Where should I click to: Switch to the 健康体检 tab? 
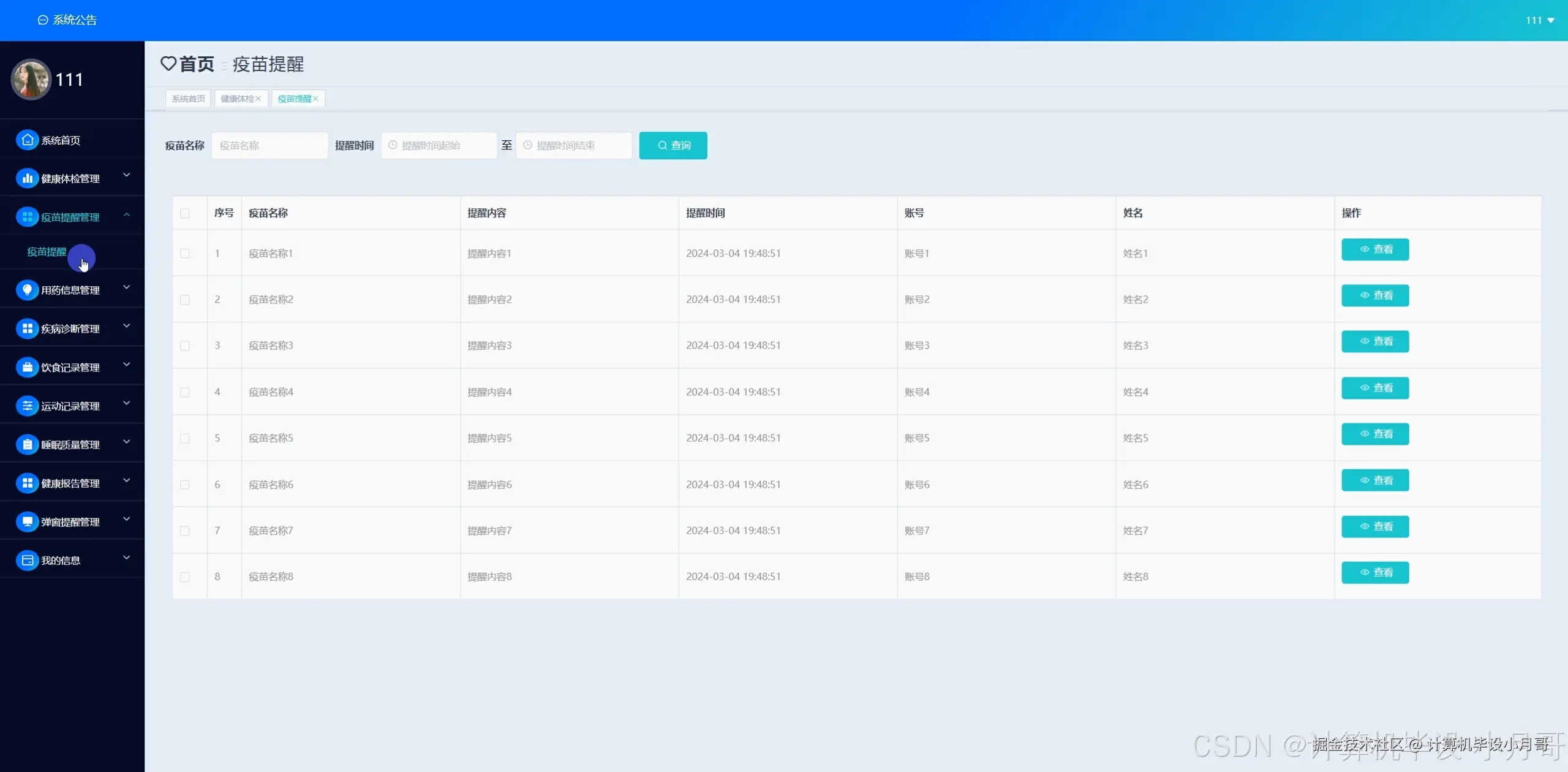pos(237,99)
